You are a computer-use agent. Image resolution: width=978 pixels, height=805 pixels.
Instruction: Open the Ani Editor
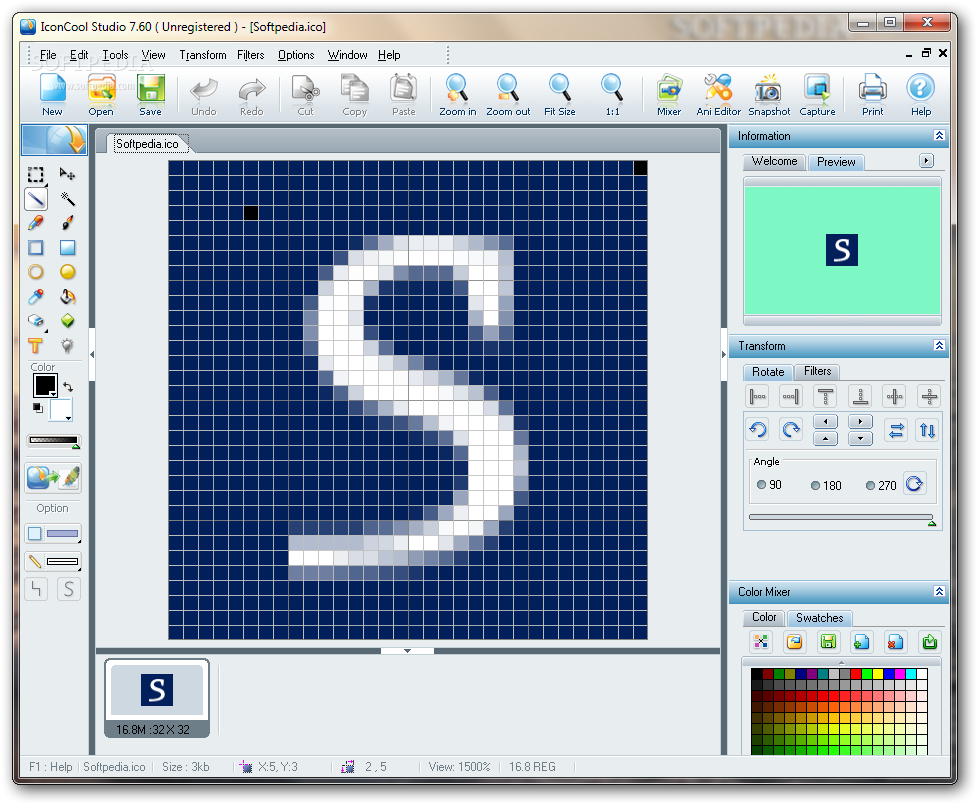[718, 94]
